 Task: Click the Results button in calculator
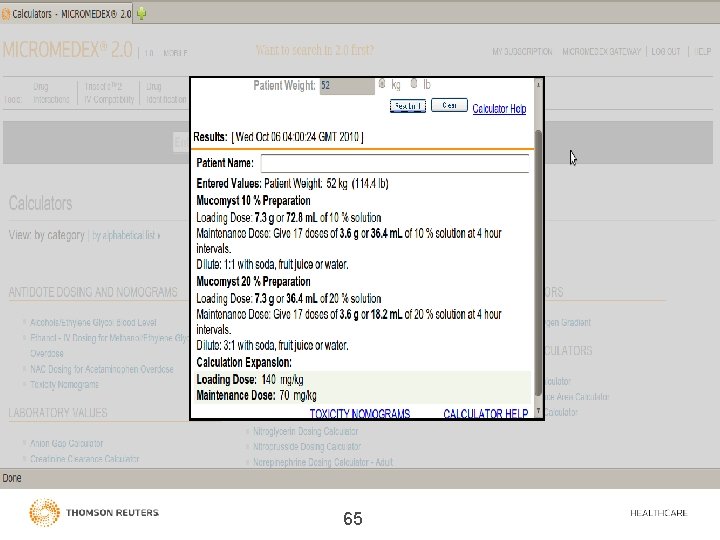(x=408, y=106)
